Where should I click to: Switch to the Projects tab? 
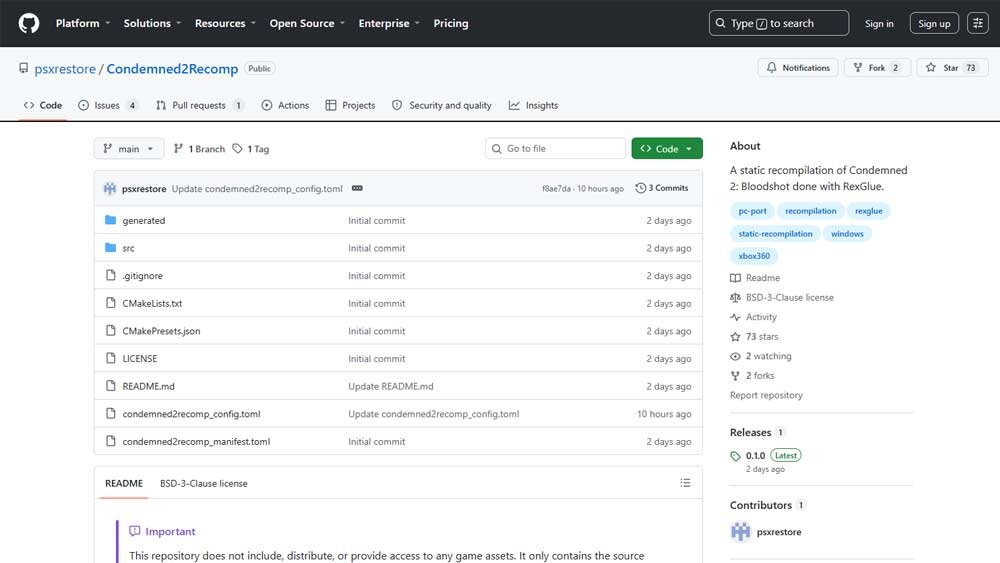coord(350,105)
